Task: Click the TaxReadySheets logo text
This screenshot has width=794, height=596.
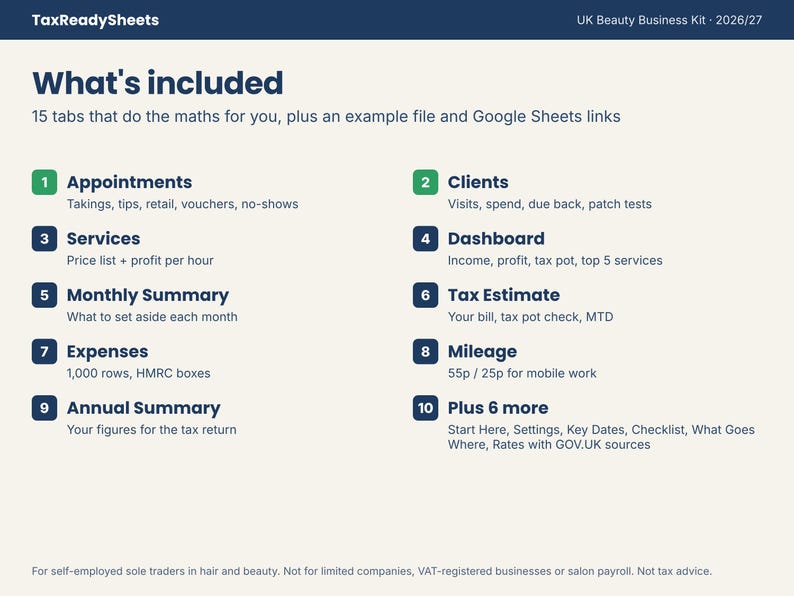Action: 95,20
